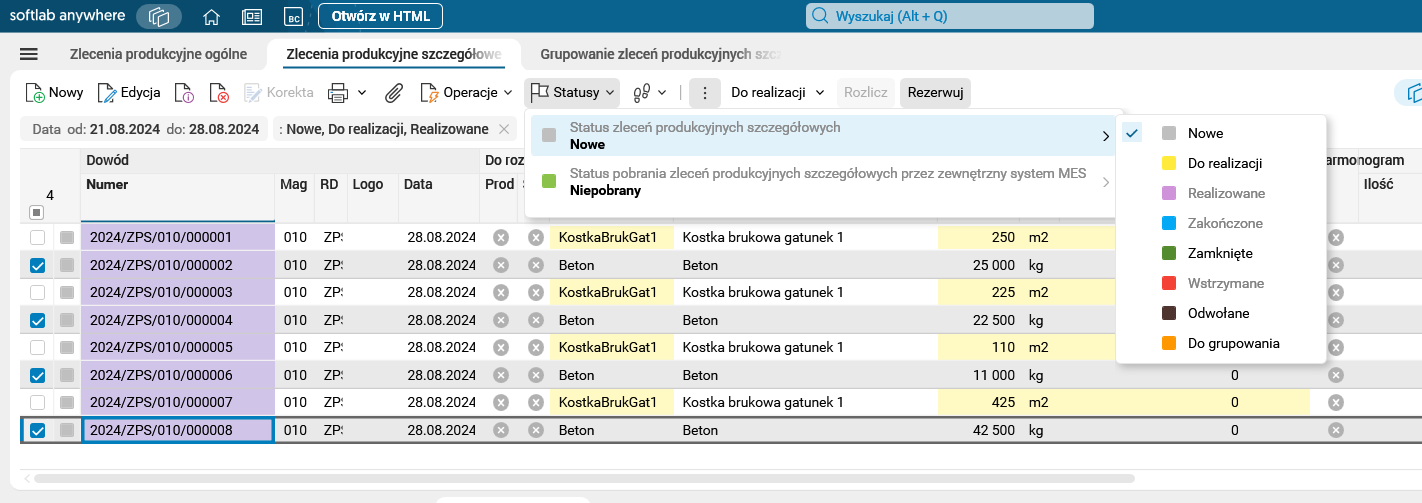Open attachments with the paperclip icon
The width and height of the screenshot is (1422, 503).
(393, 93)
